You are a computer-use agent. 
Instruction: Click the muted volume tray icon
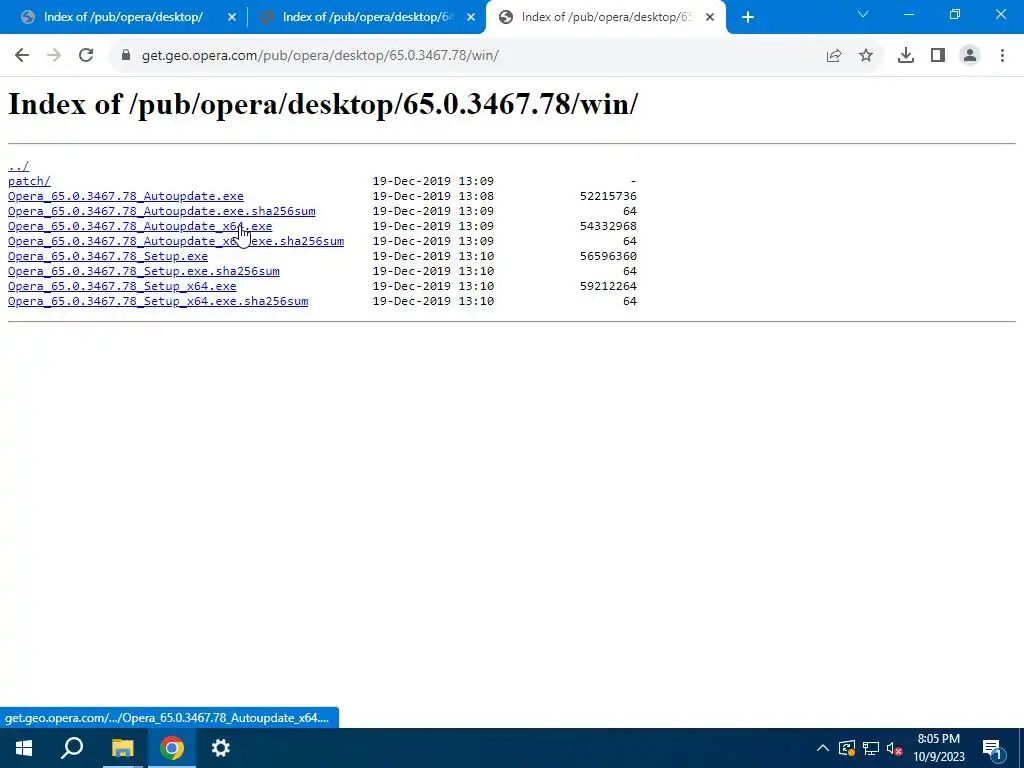tap(895, 748)
